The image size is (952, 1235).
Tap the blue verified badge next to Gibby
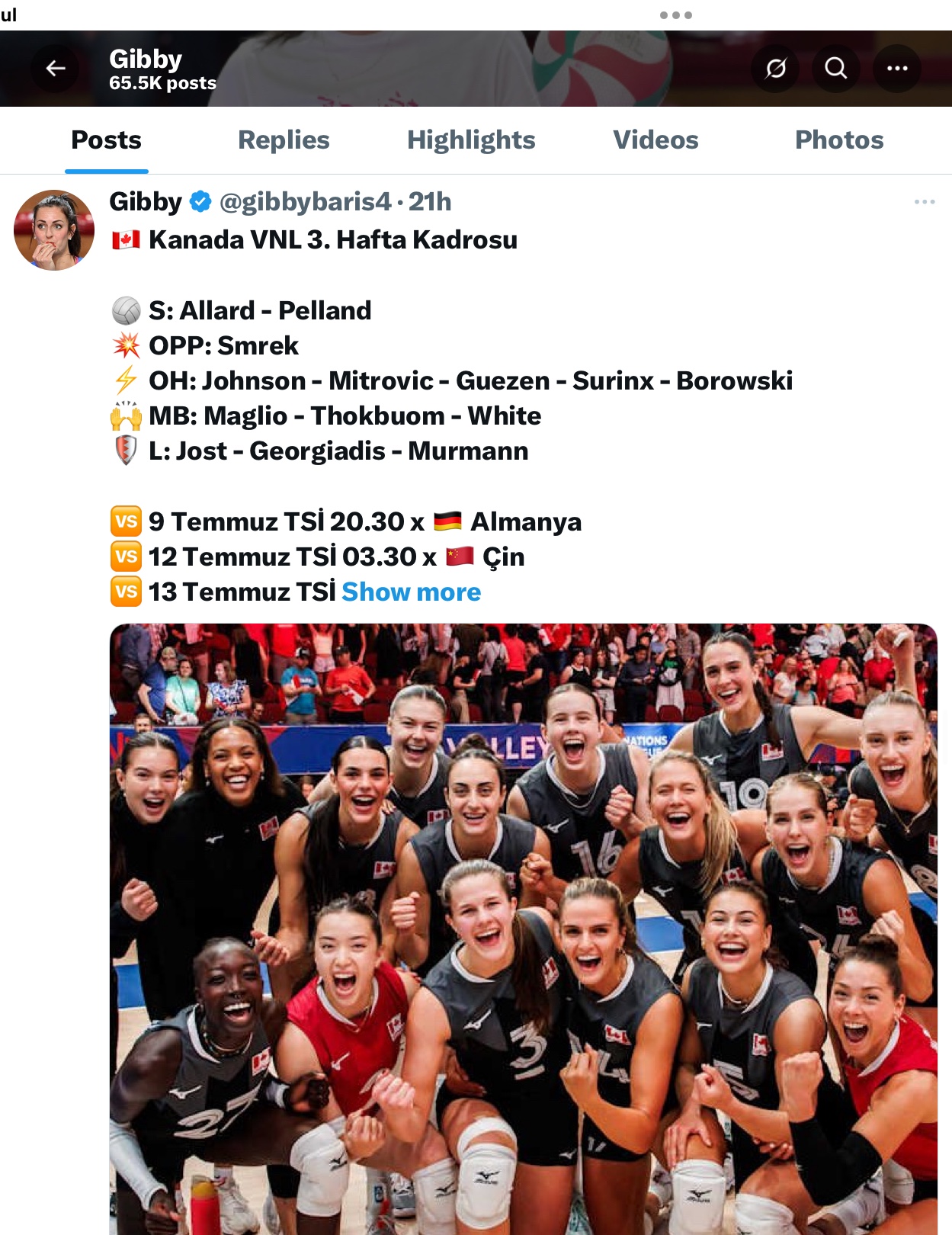click(x=200, y=202)
